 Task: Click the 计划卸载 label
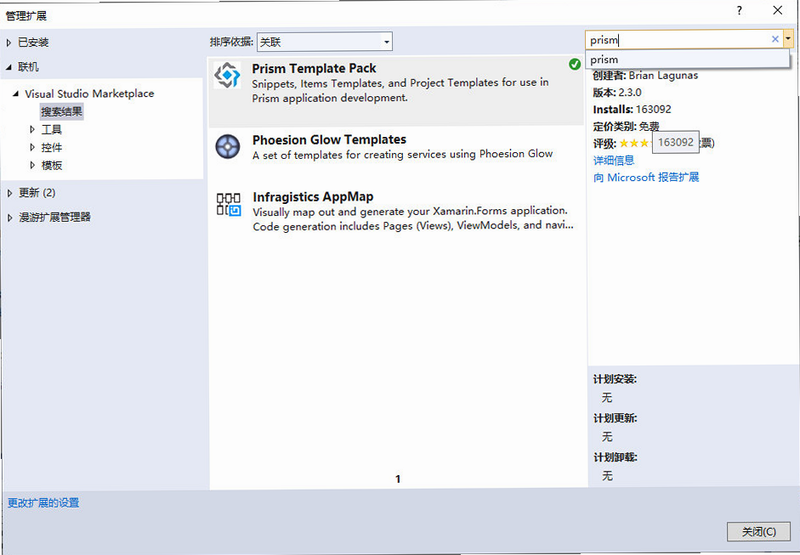pyautogui.click(x=615, y=457)
